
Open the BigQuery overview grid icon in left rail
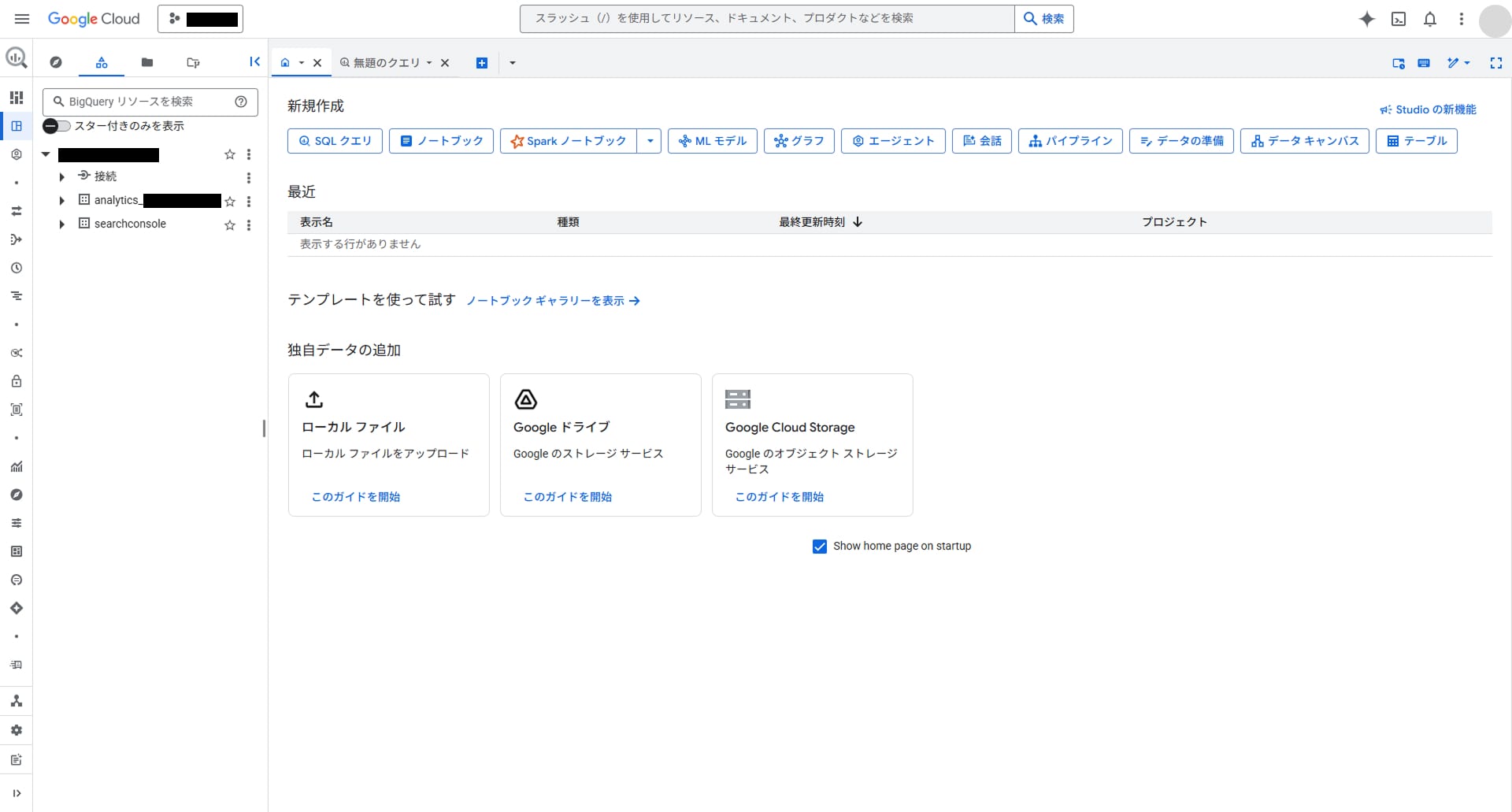coord(17,98)
